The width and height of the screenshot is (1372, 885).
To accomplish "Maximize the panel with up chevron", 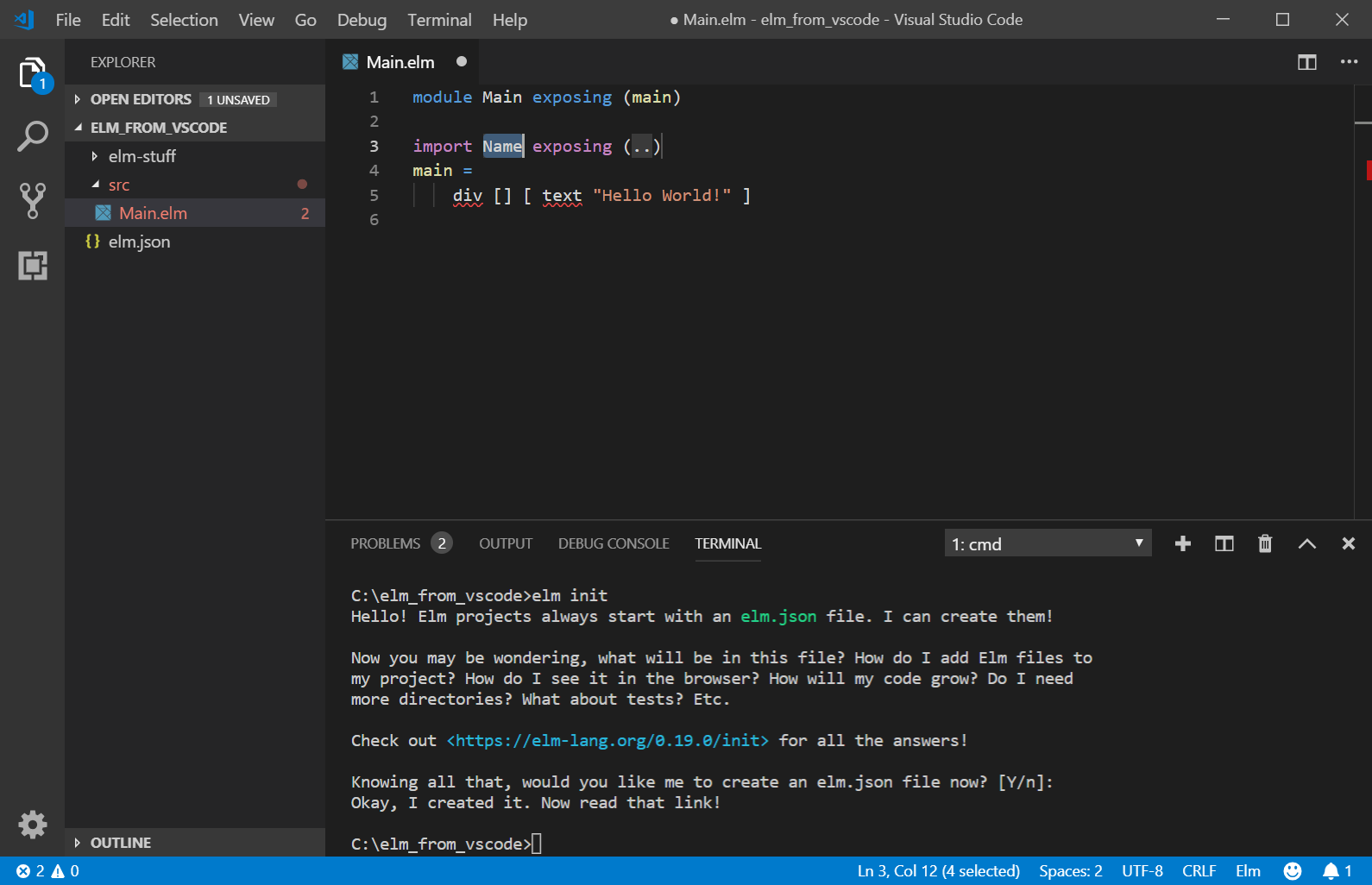I will pos(1306,543).
